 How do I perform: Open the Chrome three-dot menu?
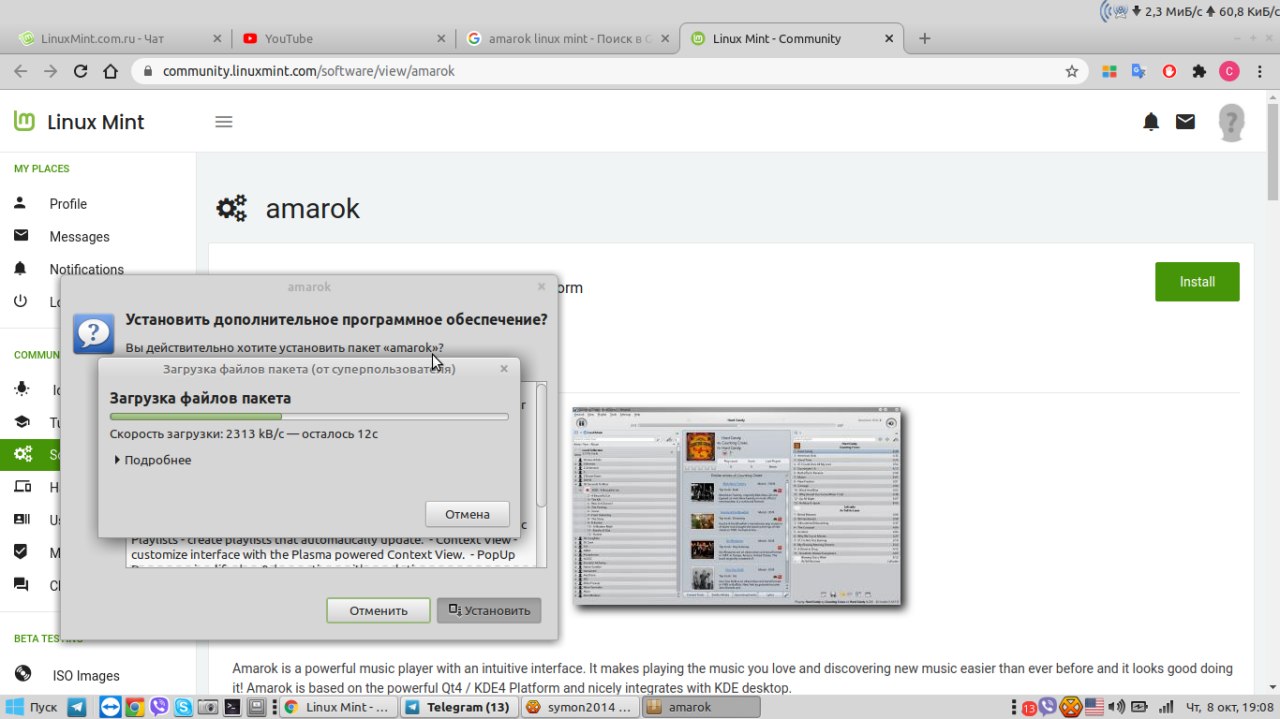[1258, 71]
